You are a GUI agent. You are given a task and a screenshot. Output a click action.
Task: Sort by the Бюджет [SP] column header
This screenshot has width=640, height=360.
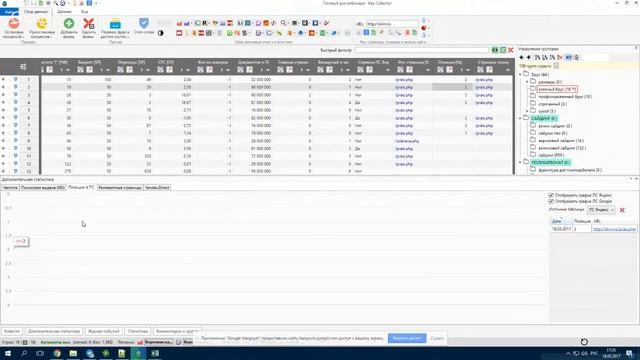point(89,62)
